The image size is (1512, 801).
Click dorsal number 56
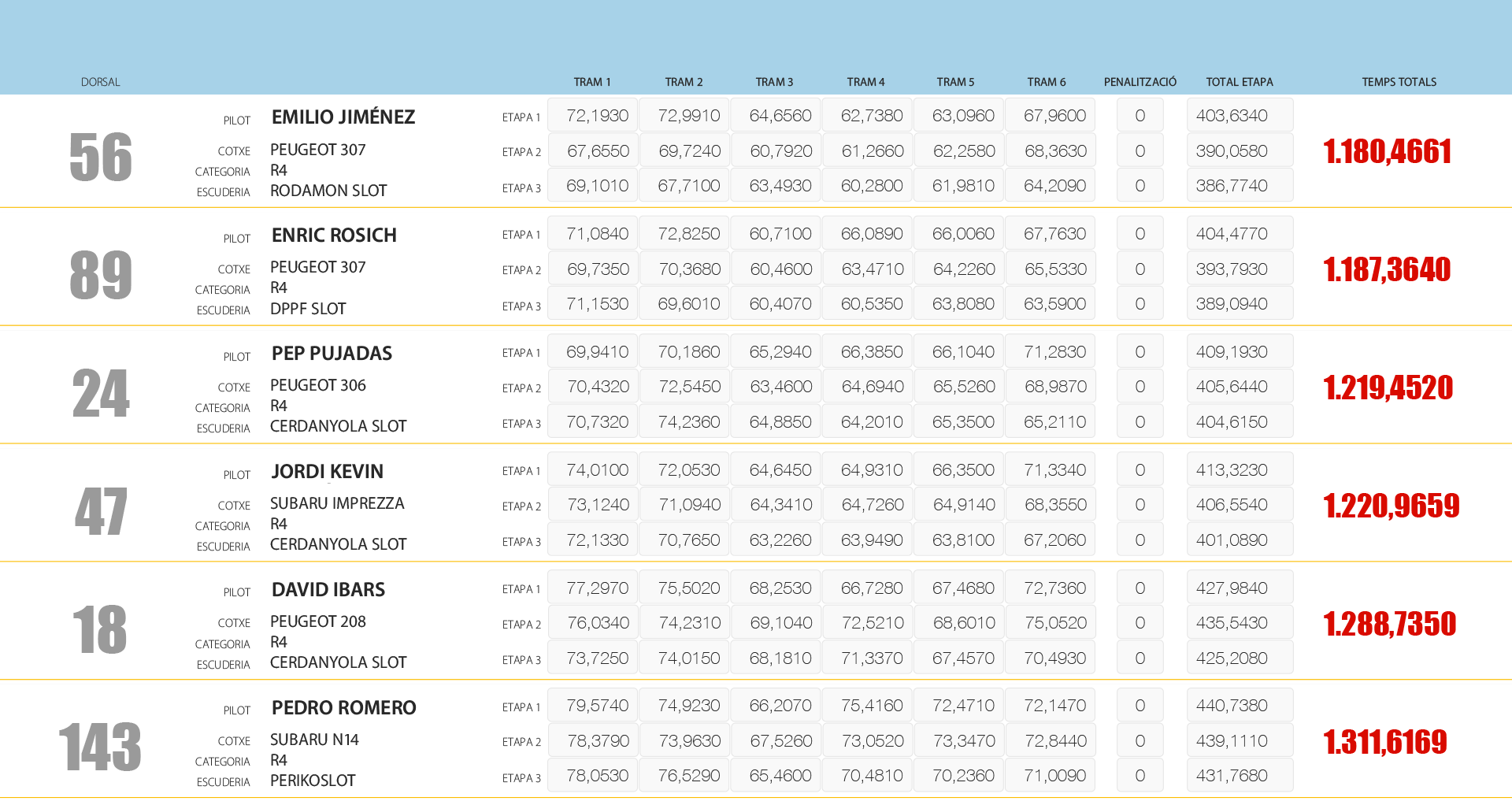coord(101,157)
